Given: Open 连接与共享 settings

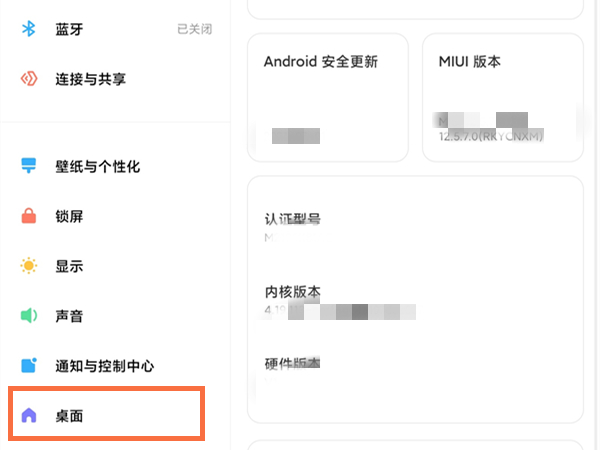Looking at the screenshot, I should pos(90,79).
